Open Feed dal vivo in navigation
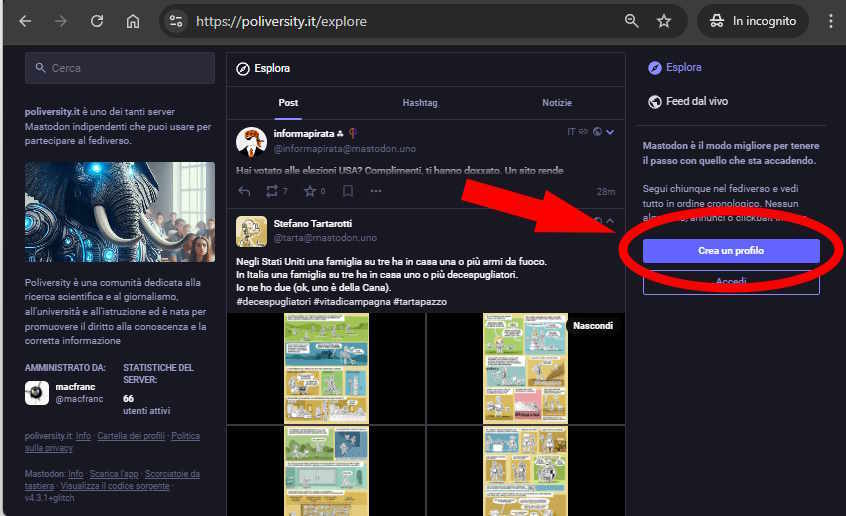 point(688,101)
